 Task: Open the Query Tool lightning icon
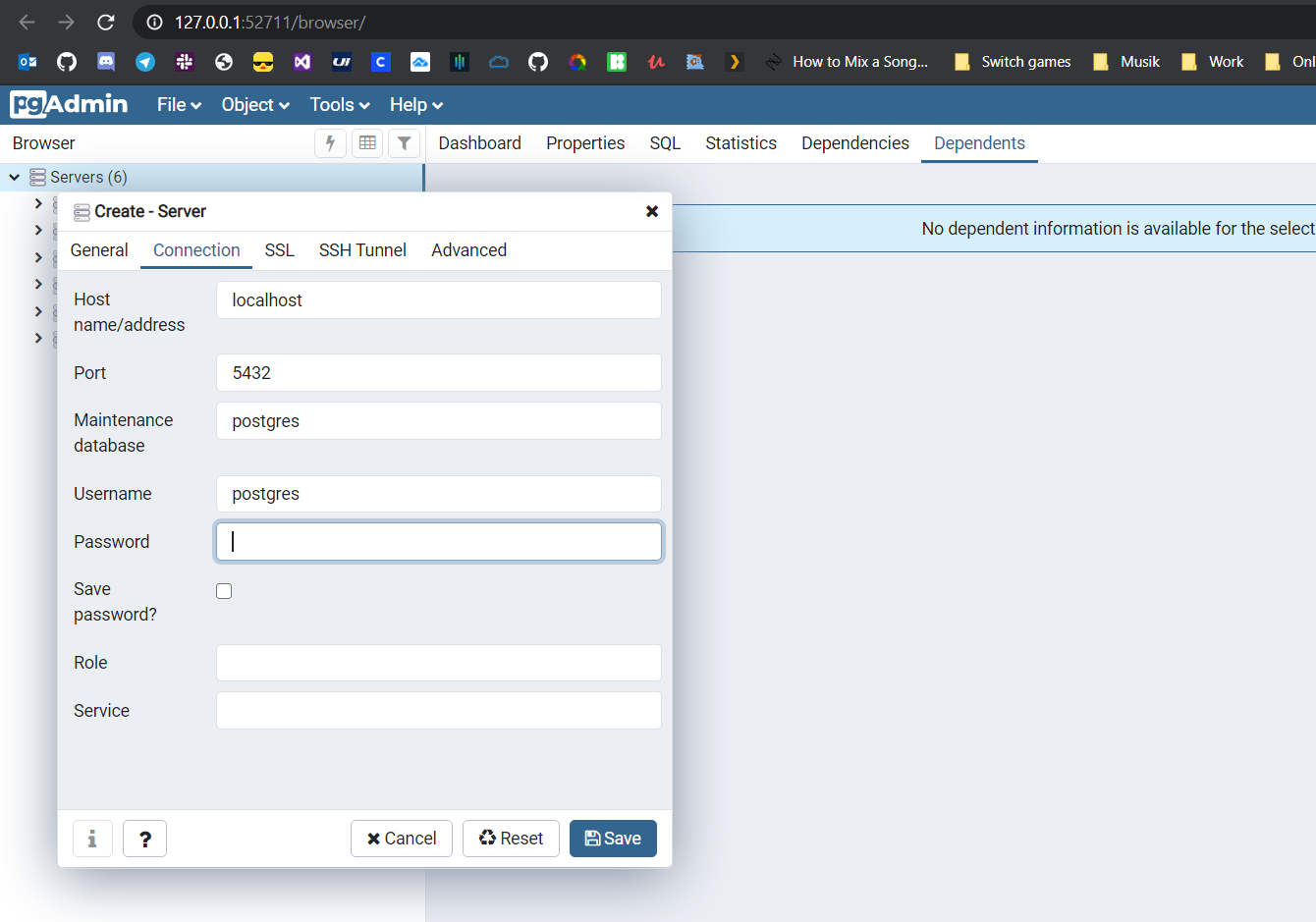330,143
